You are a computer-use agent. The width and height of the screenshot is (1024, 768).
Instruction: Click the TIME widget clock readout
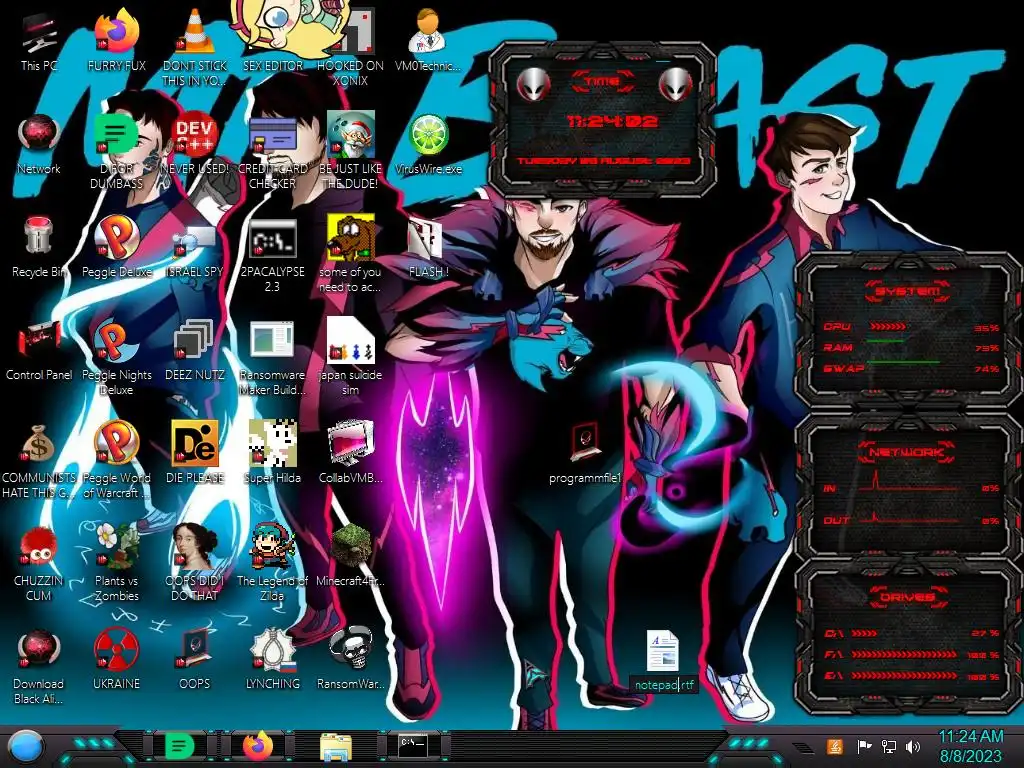tap(613, 121)
